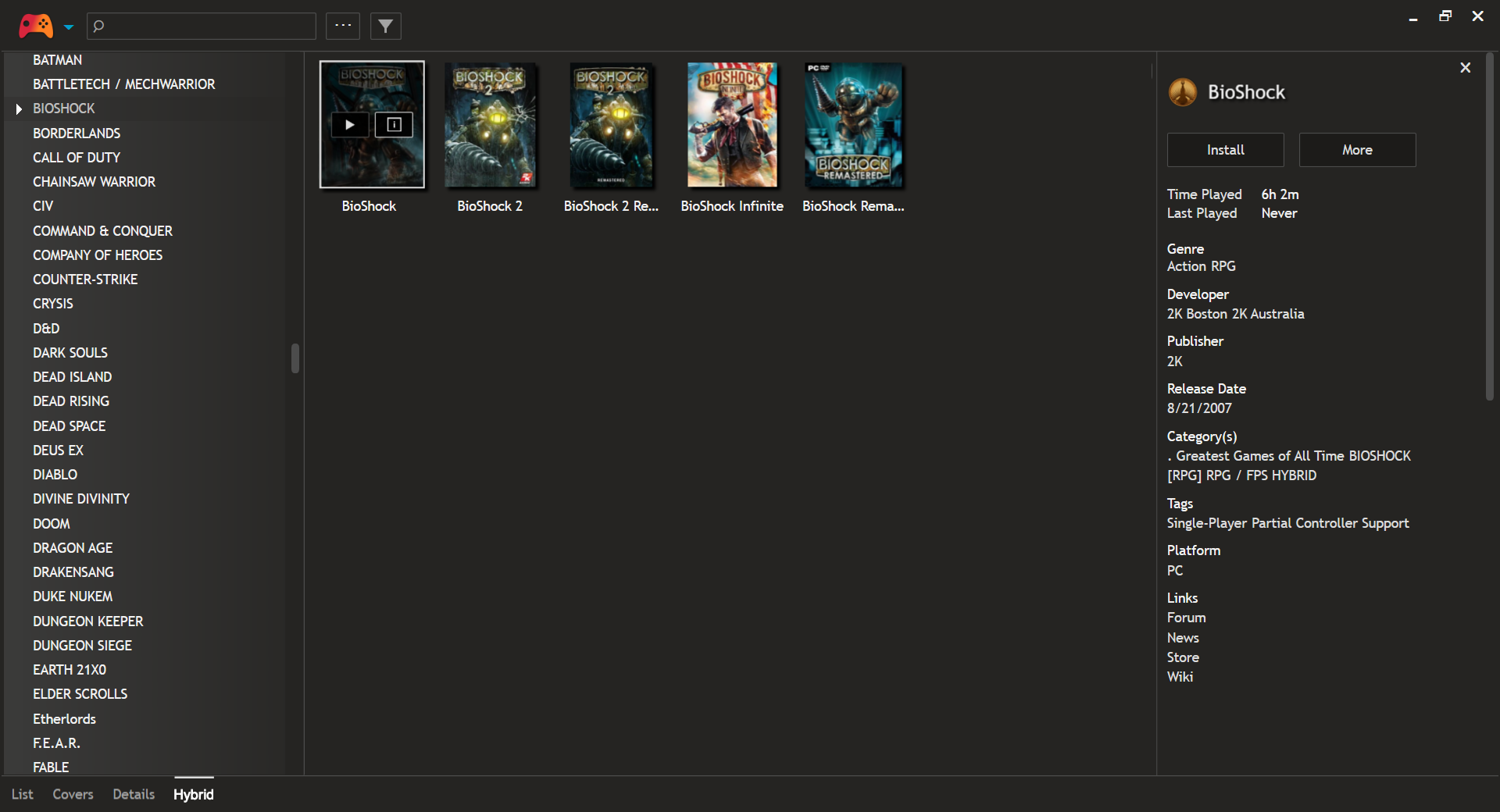The width and height of the screenshot is (1500, 812).
Task: Select BATTLETECH / MECHWARRIOR category
Action: [x=123, y=84]
